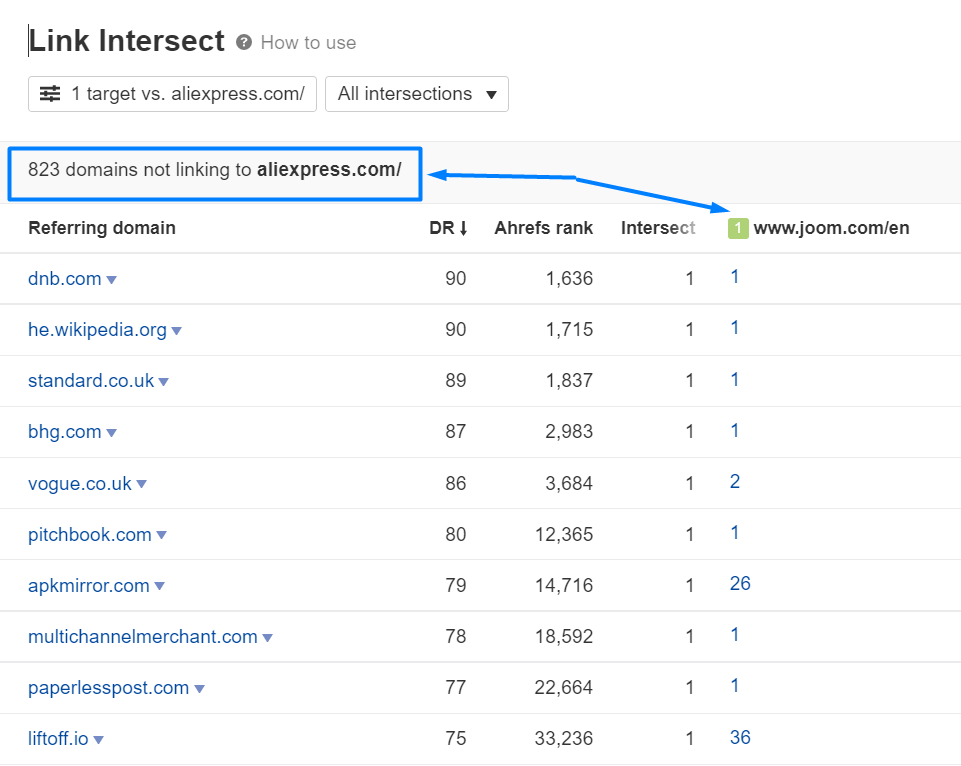The image size is (961, 766).
Task: Click the joom link count 2 for vogue.co.uk
Action: pyautogui.click(x=735, y=482)
